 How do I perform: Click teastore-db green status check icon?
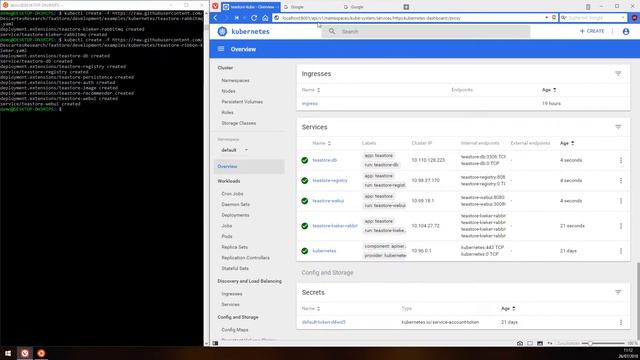pos(304,160)
